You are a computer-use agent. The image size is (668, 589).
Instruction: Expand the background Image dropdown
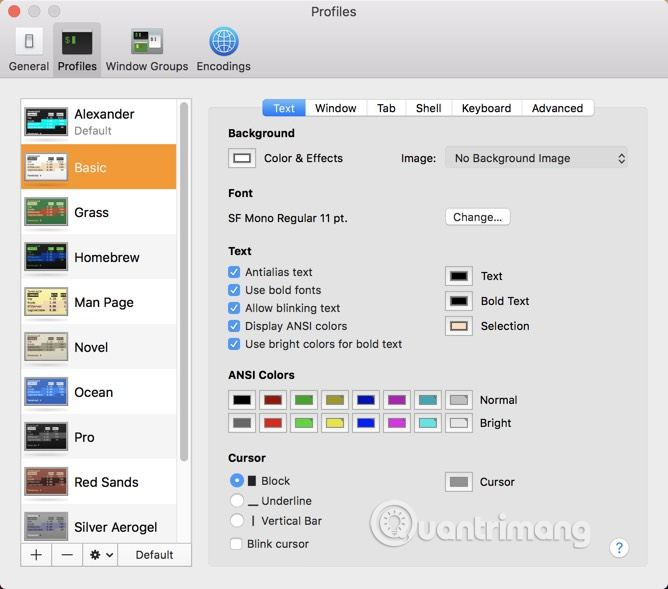point(536,158)
